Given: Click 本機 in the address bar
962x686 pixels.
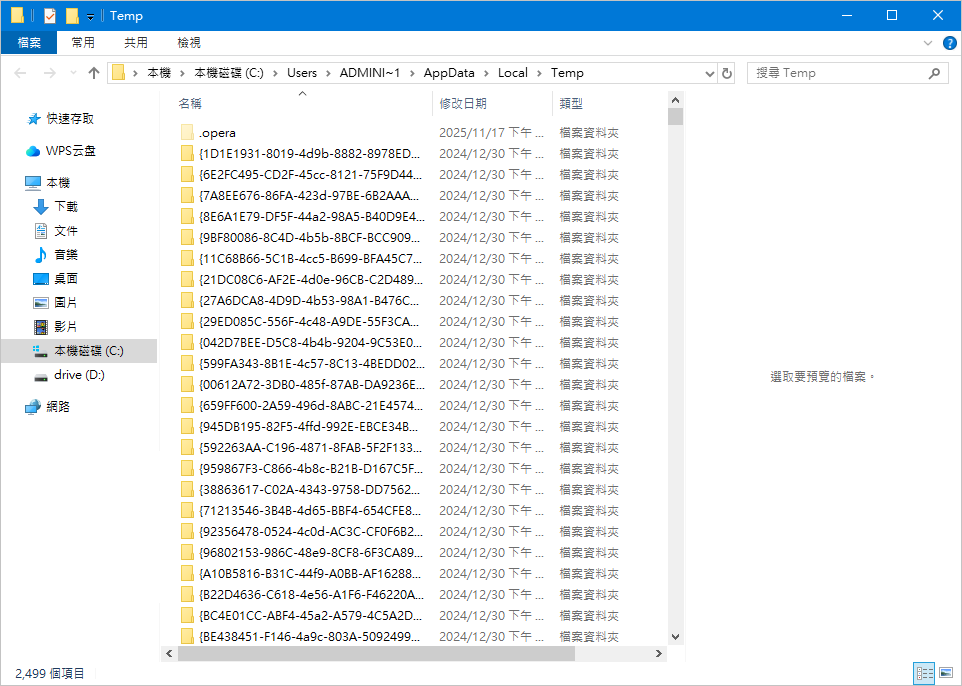Looking at the screenshot, I should coord(159,73).
